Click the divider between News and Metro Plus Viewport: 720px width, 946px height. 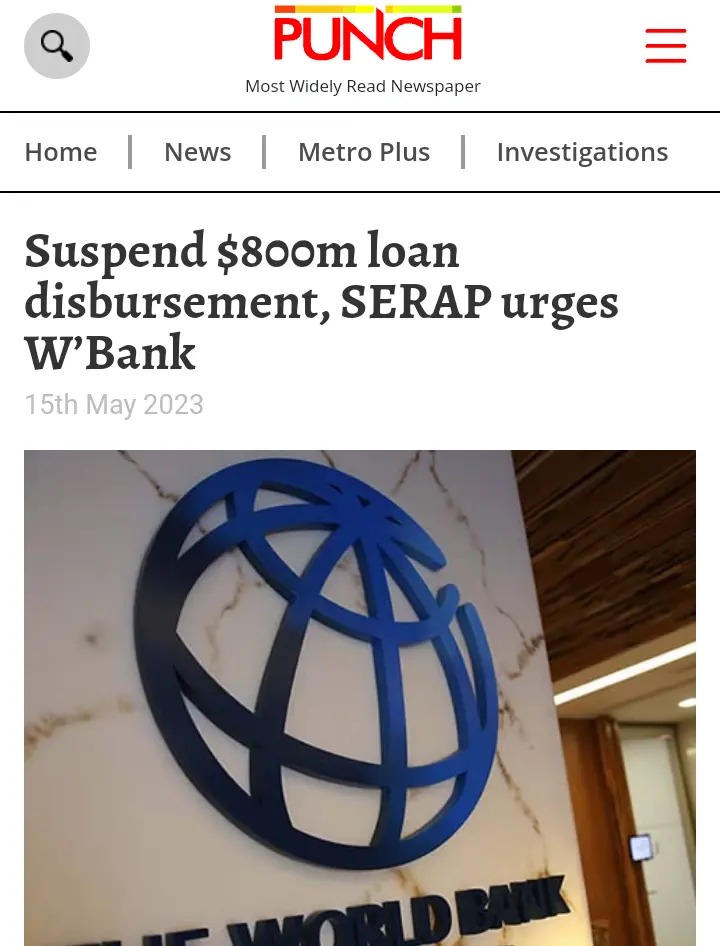[x=264, y=152]
